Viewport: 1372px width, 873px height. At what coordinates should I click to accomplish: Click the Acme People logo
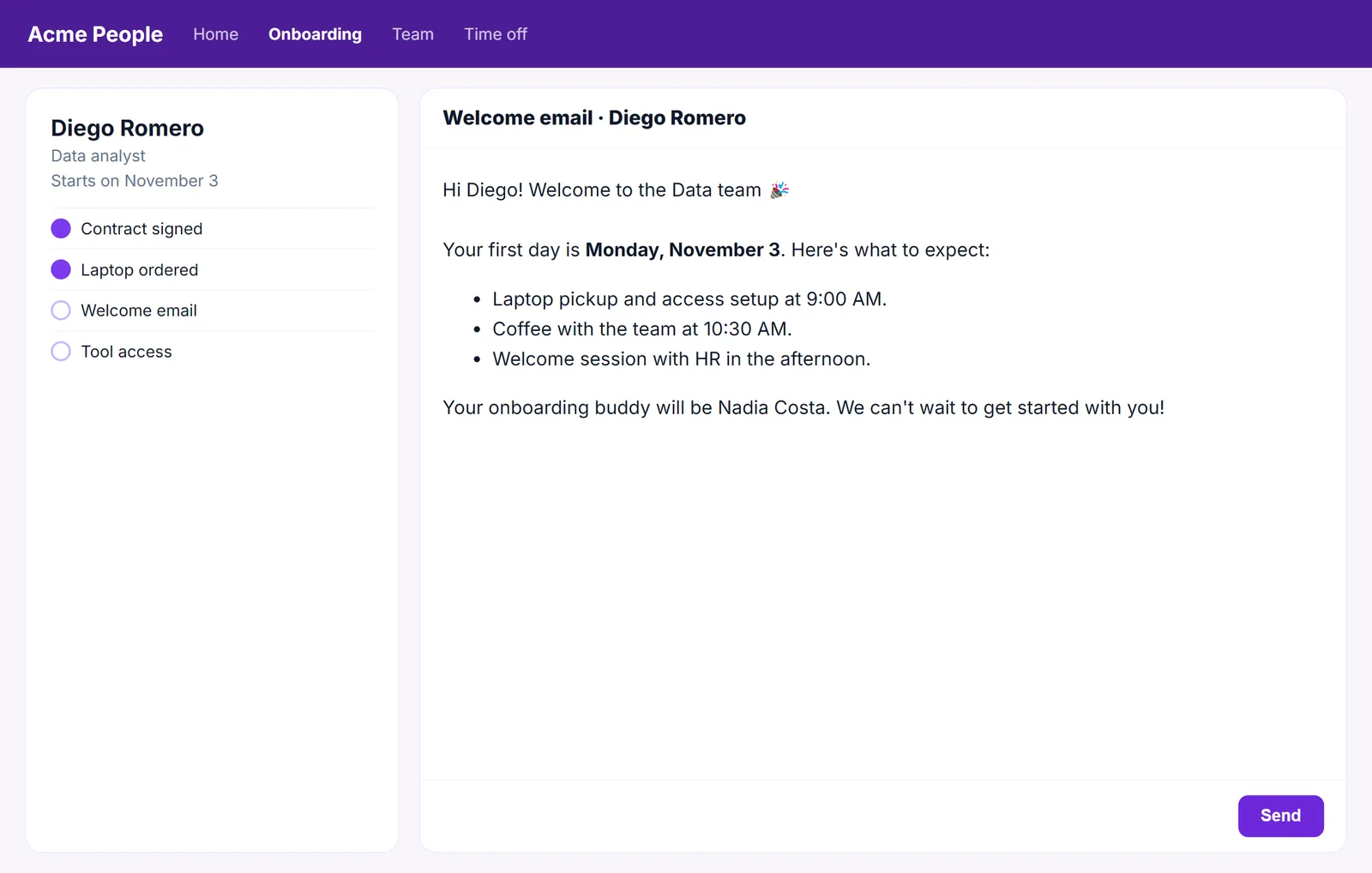(95, 34)
